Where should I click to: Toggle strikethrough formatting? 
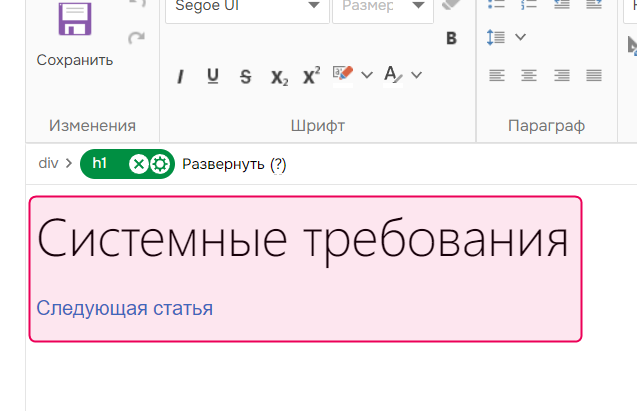(245, 76)
